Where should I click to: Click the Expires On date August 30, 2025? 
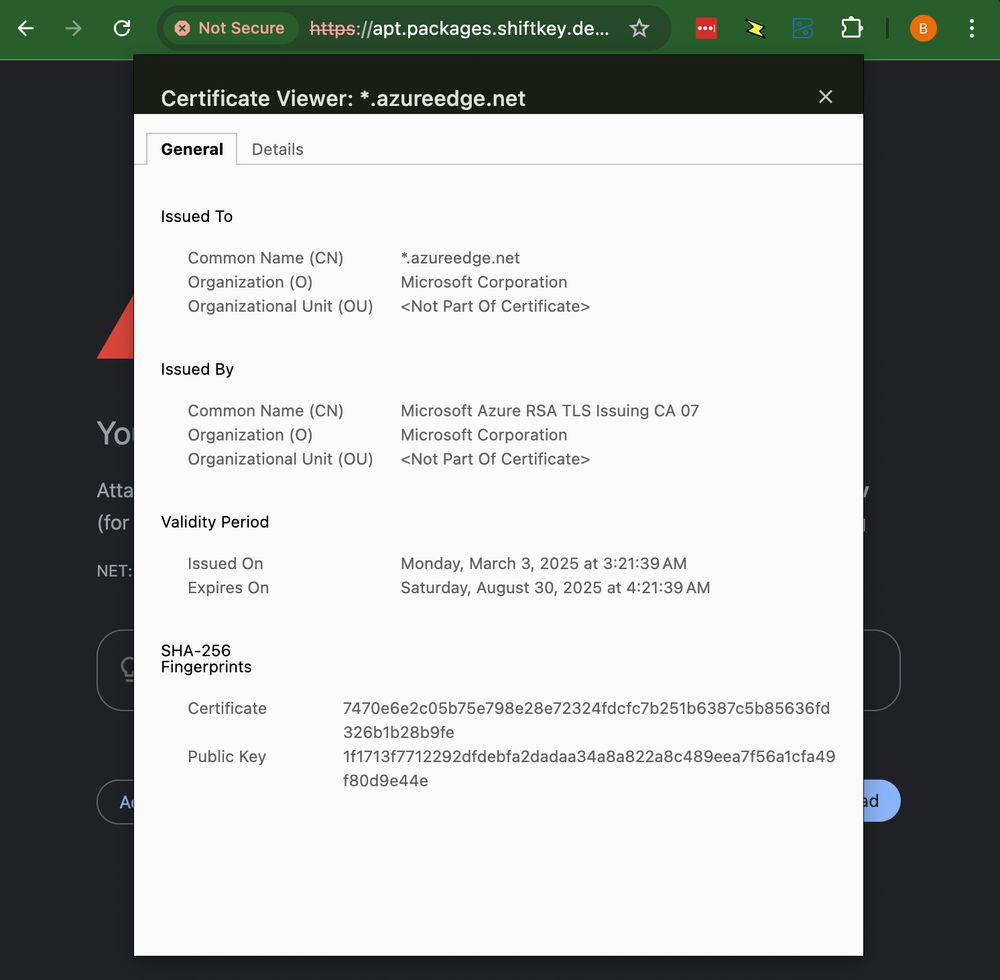555,588
